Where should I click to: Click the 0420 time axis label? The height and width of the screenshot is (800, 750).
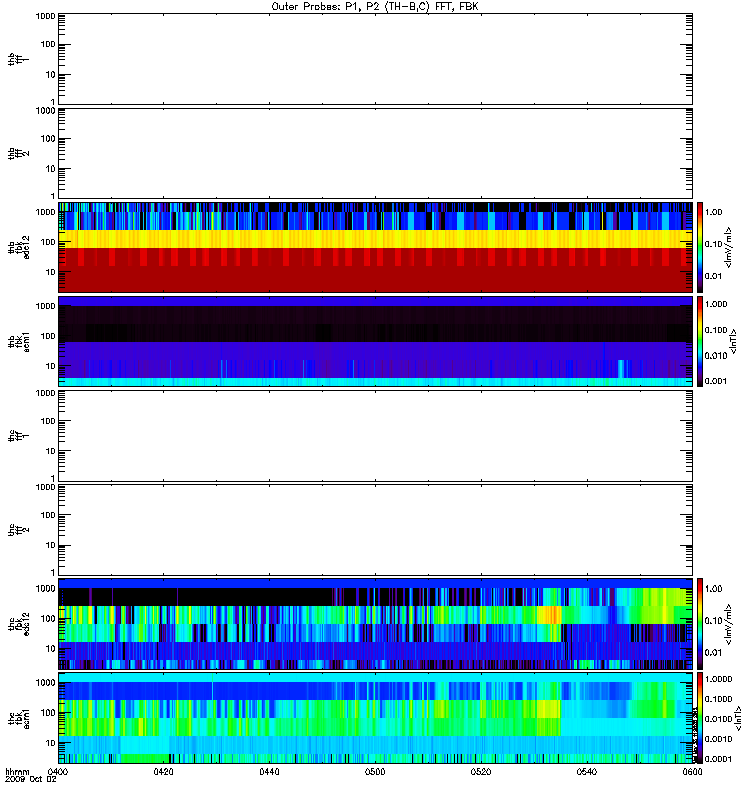(x=164, y=772)
